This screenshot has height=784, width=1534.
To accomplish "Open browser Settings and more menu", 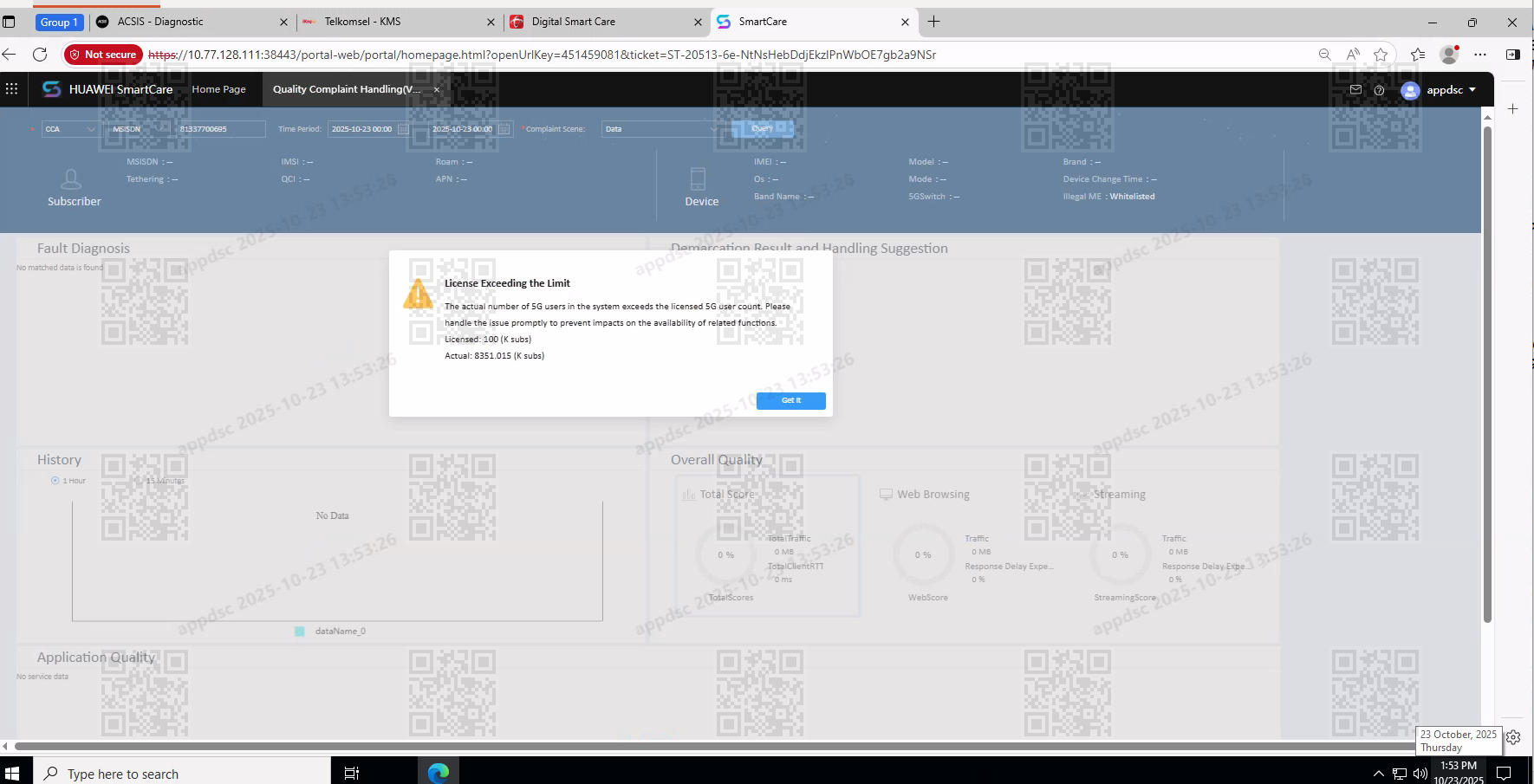I will tap(1480, 55).
